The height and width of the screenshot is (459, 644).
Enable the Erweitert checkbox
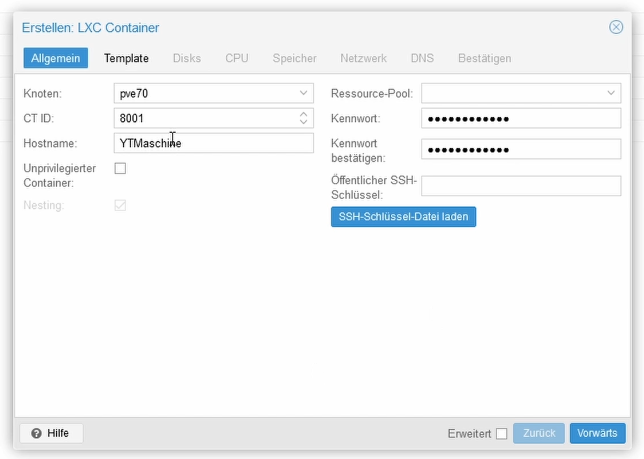(x=501, y=434)
